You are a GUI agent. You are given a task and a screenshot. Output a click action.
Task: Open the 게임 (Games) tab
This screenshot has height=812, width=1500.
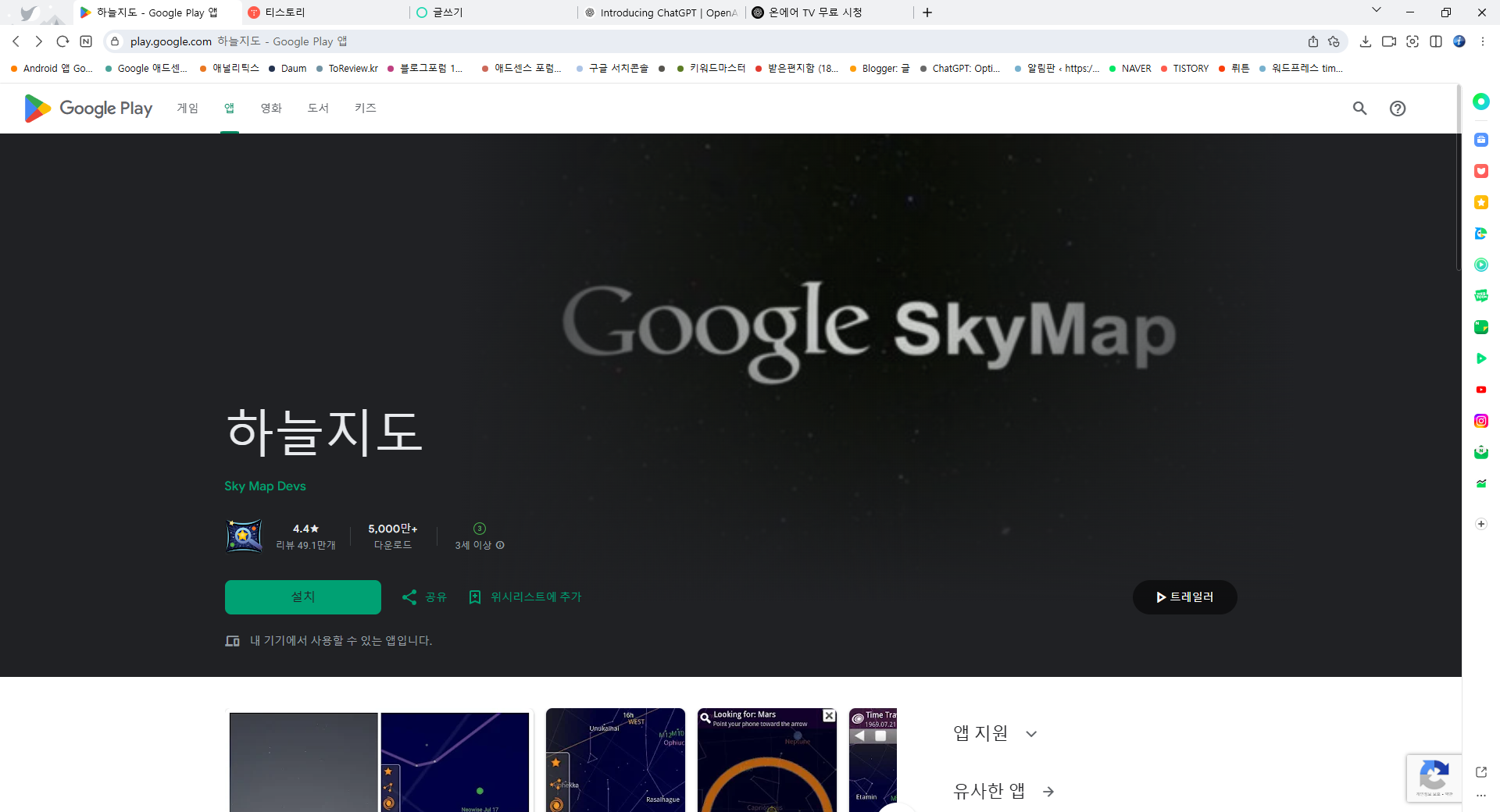click(187, 109)
